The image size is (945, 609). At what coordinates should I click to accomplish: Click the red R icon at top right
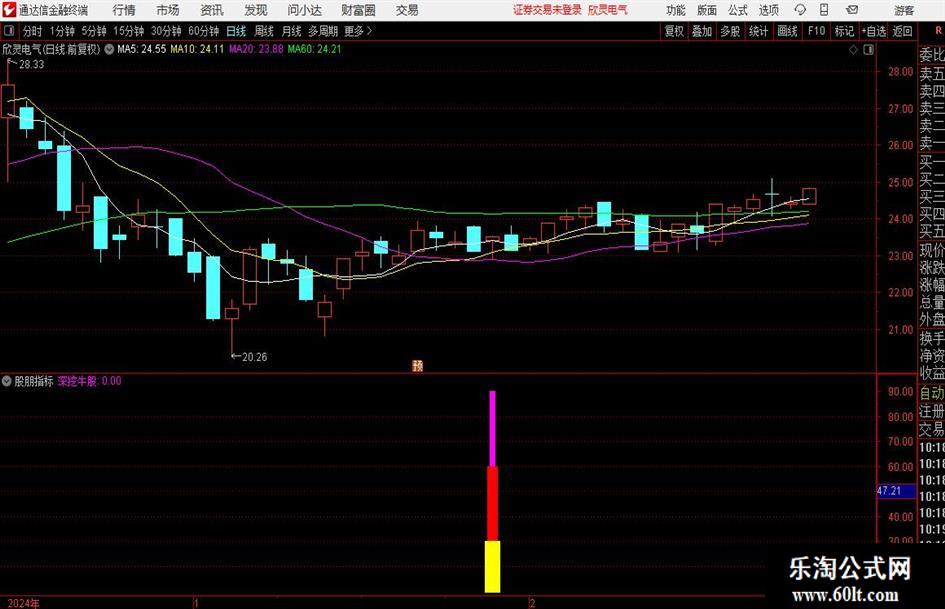point(938,30)
